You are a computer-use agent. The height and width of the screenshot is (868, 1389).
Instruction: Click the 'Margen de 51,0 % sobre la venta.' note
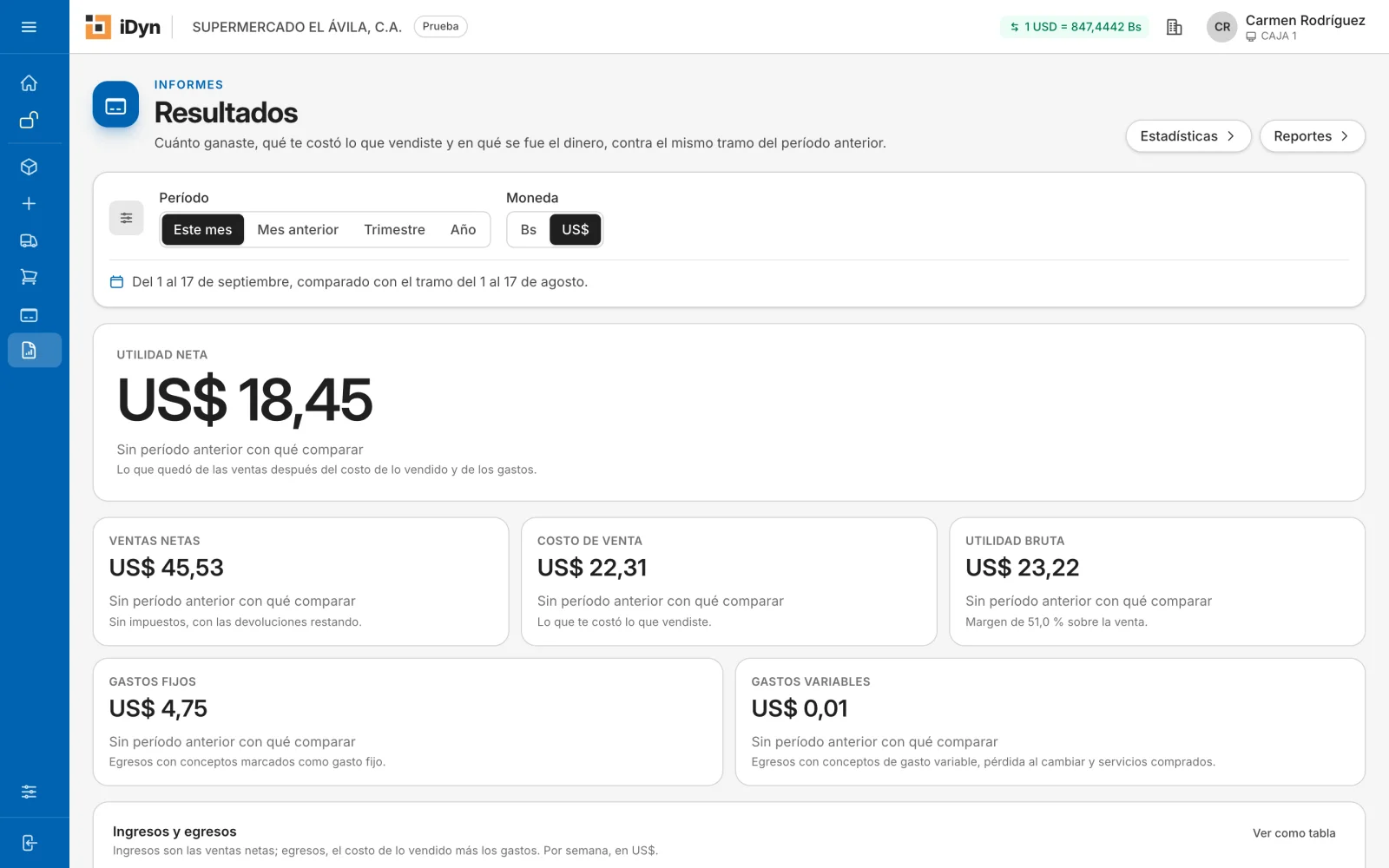1057,621
